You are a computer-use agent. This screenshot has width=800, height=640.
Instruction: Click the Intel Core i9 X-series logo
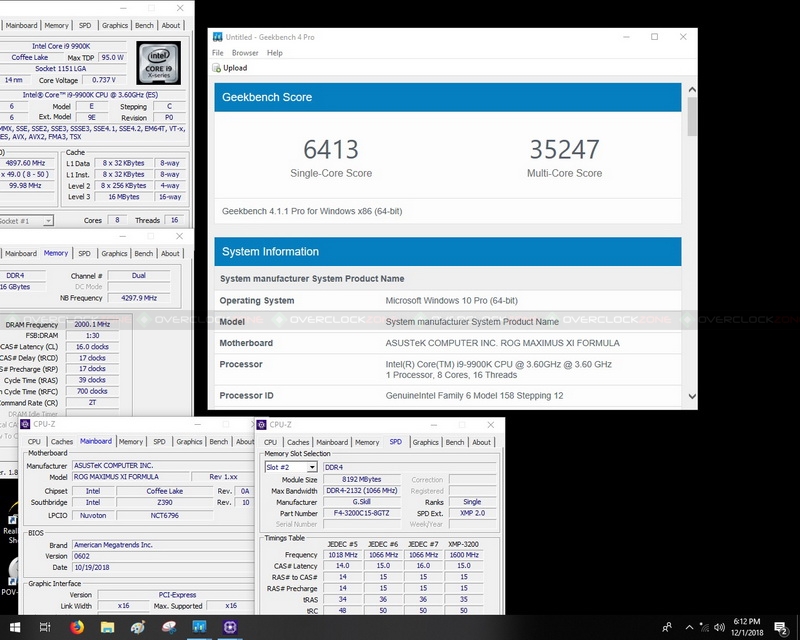point(159,63)
